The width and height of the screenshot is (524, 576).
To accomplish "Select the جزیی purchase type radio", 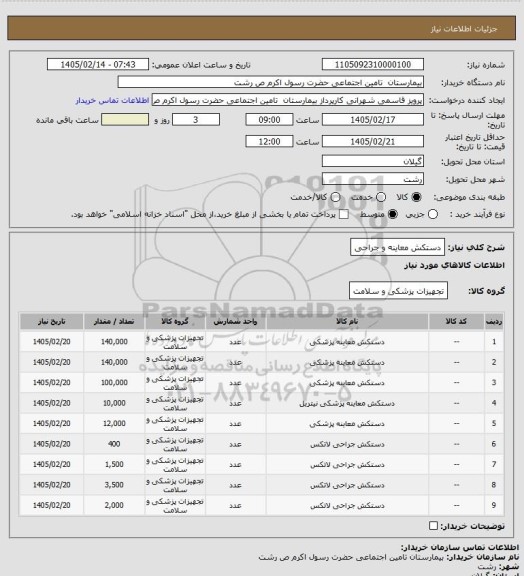I will (433, 214).
